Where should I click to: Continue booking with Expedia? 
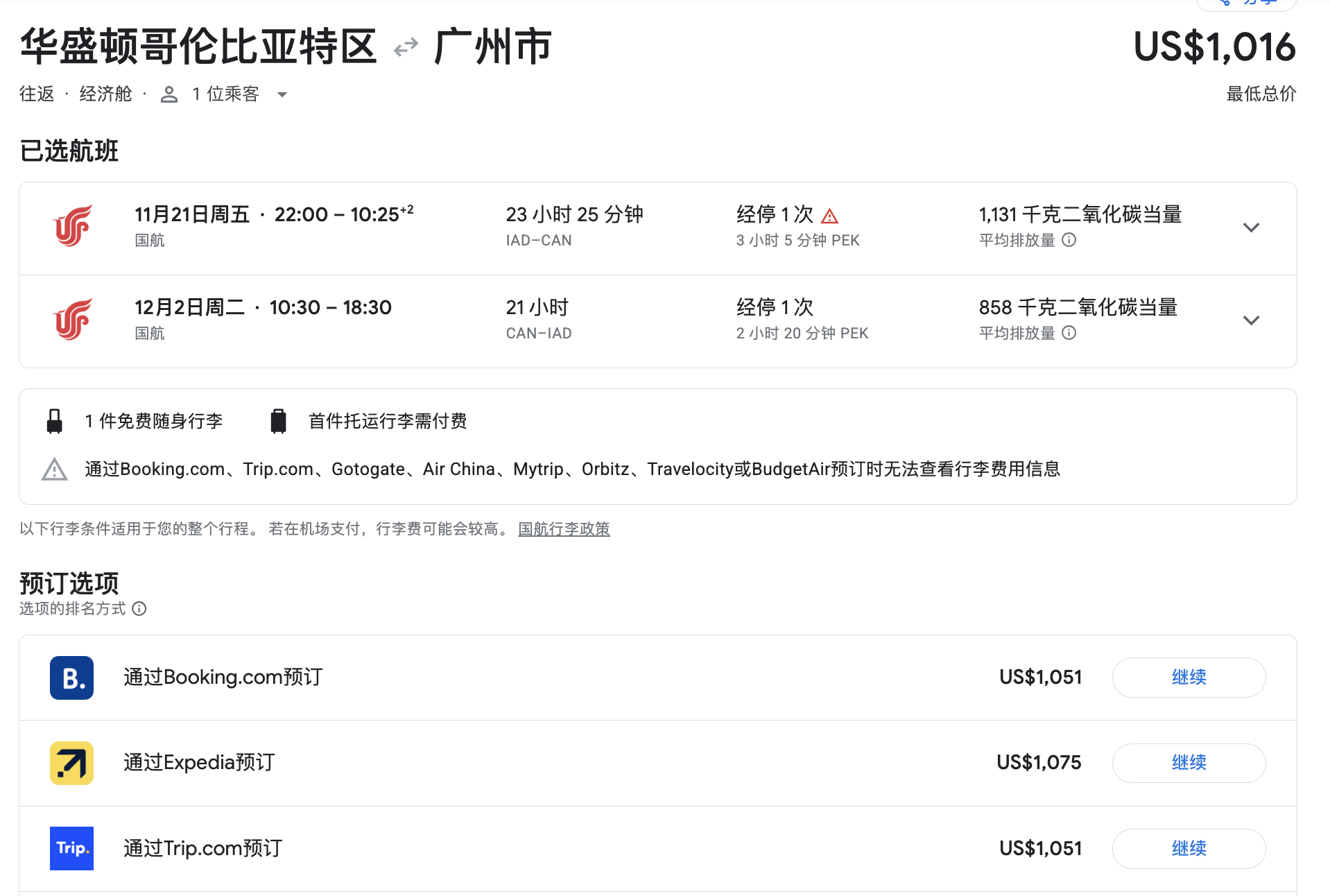[1189, 763]
